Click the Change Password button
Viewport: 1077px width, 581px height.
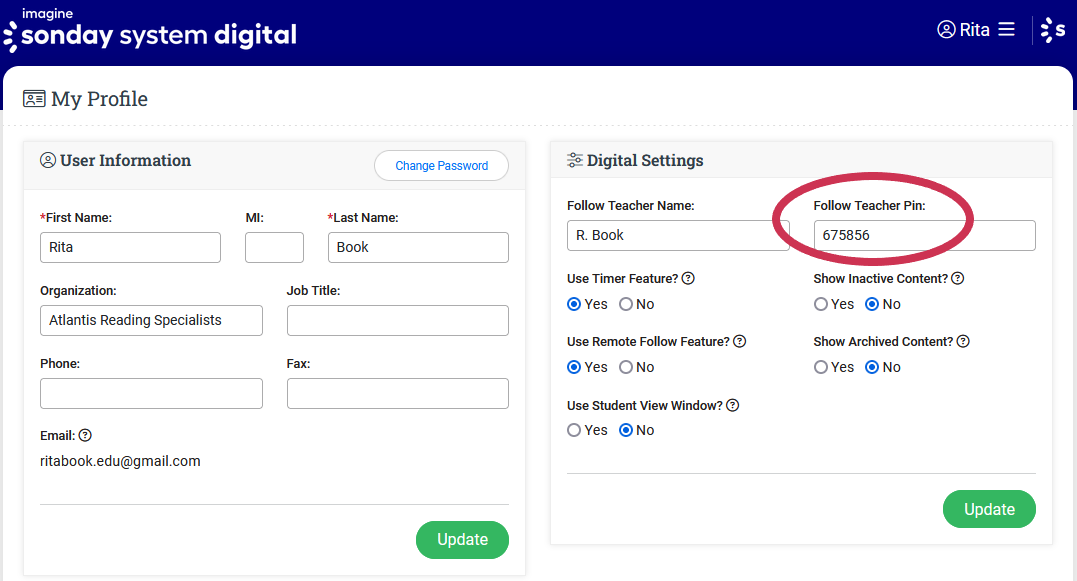click(x=441, y=166)
